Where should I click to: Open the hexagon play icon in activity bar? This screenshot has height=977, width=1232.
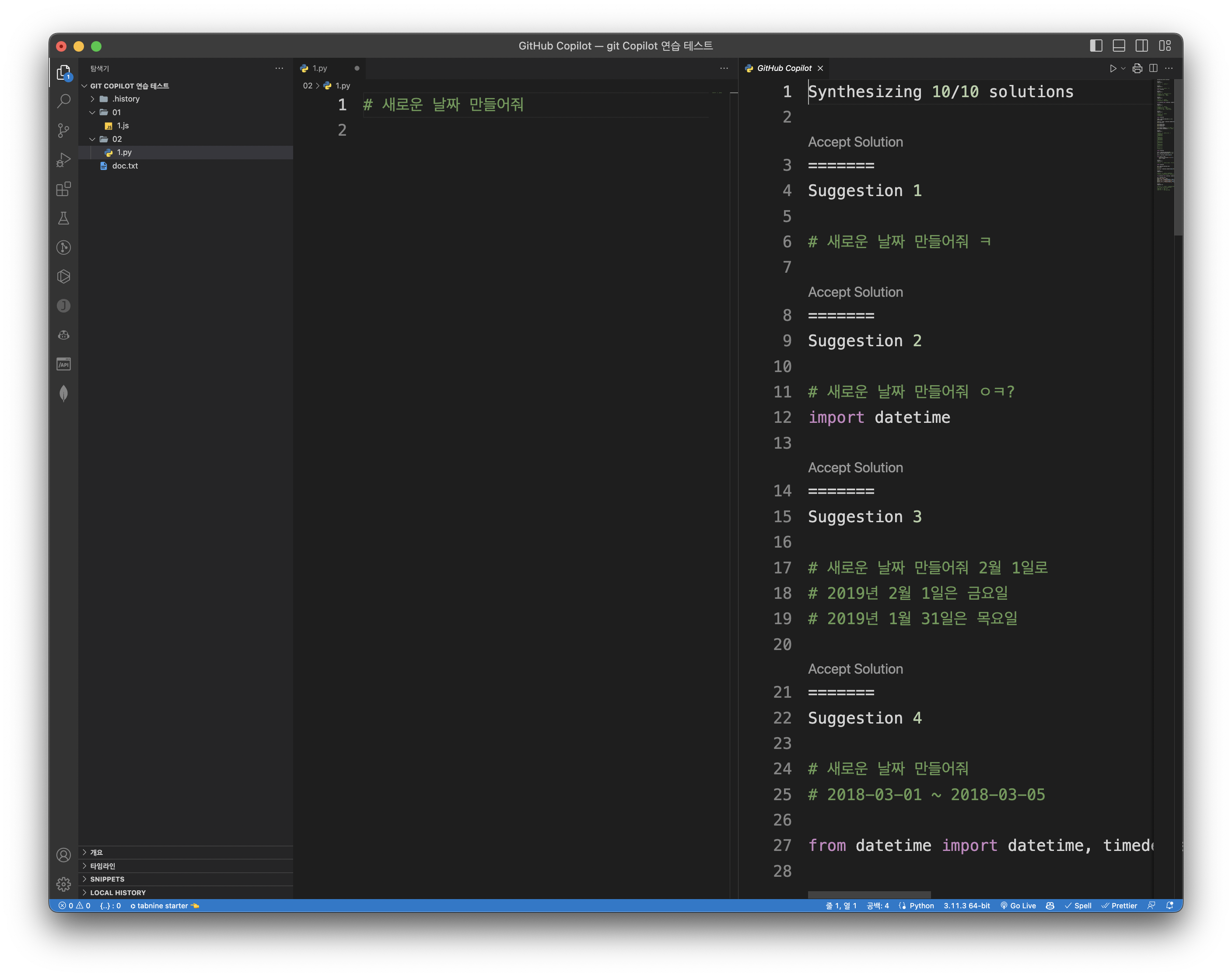pos(63,276)
